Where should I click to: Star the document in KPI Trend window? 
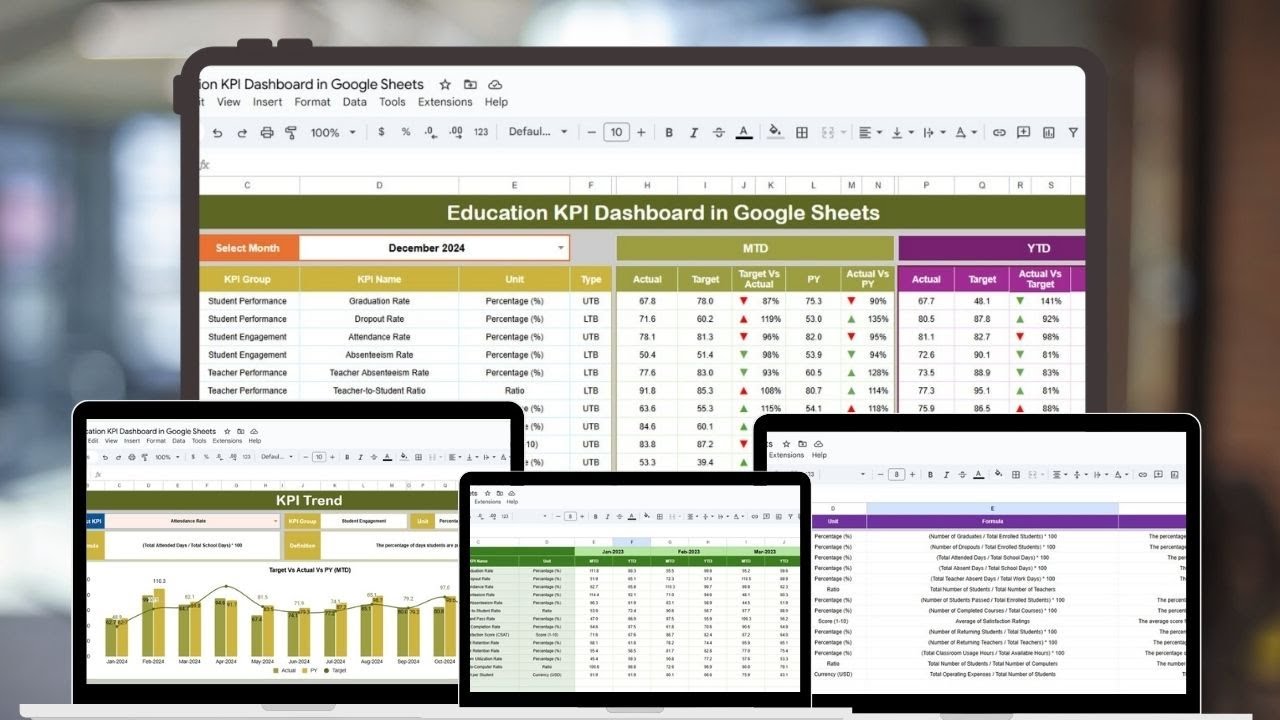(x=227, y=431)
